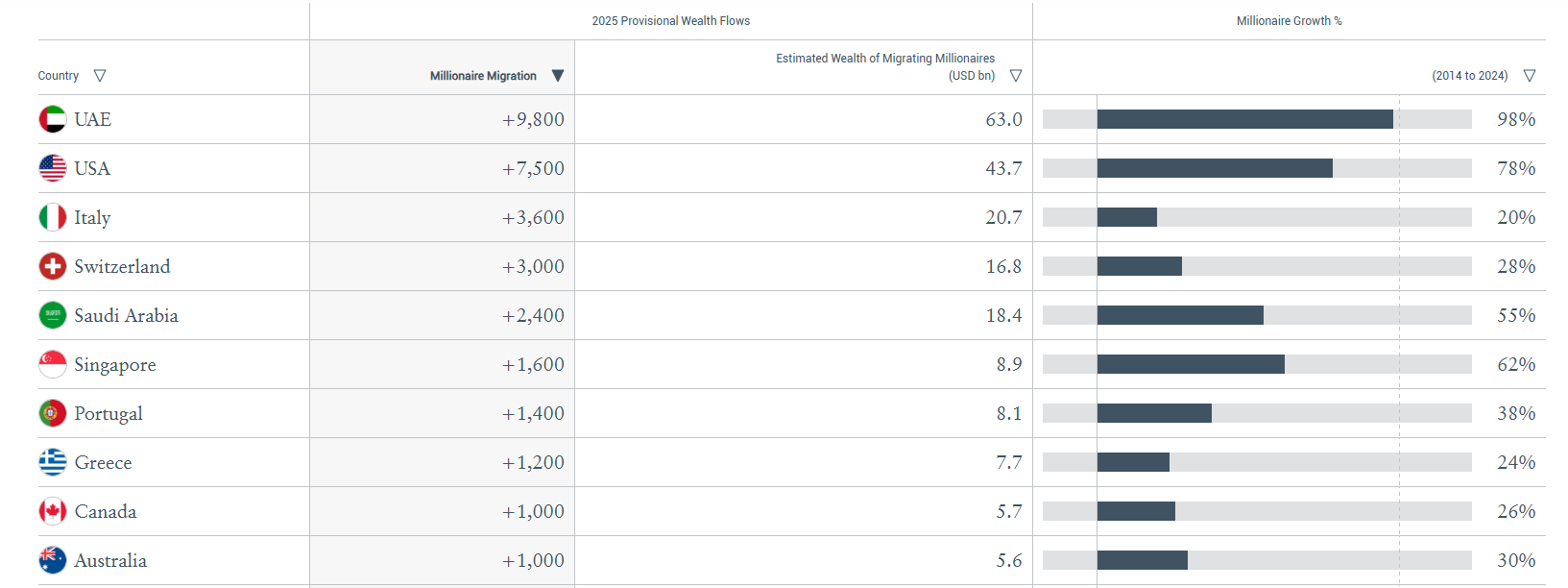Sort by Estimated Wealth column triangle
1568x588 pixels.
point(1016,76)
